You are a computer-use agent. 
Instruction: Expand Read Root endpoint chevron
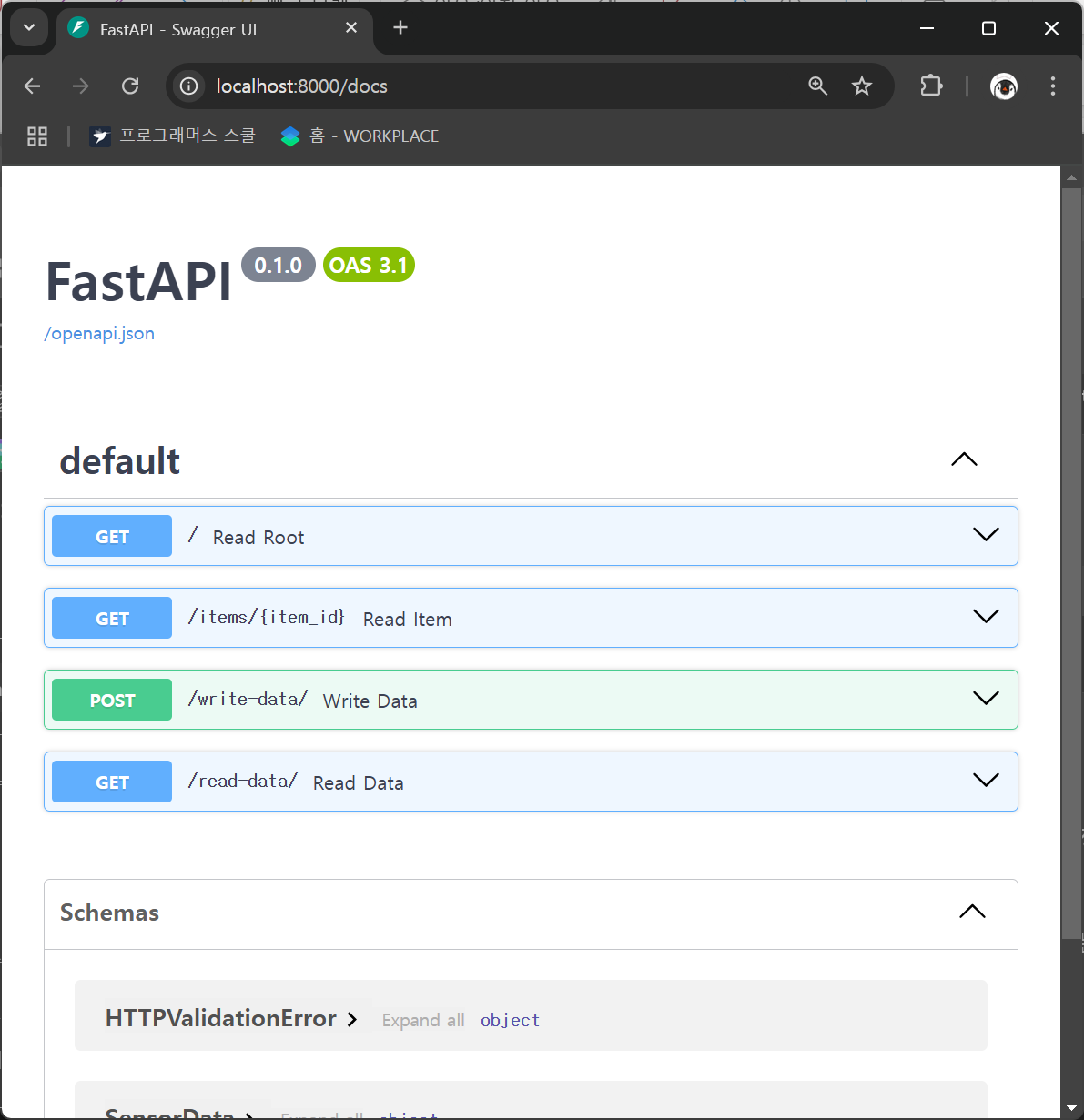click(986, 535)
